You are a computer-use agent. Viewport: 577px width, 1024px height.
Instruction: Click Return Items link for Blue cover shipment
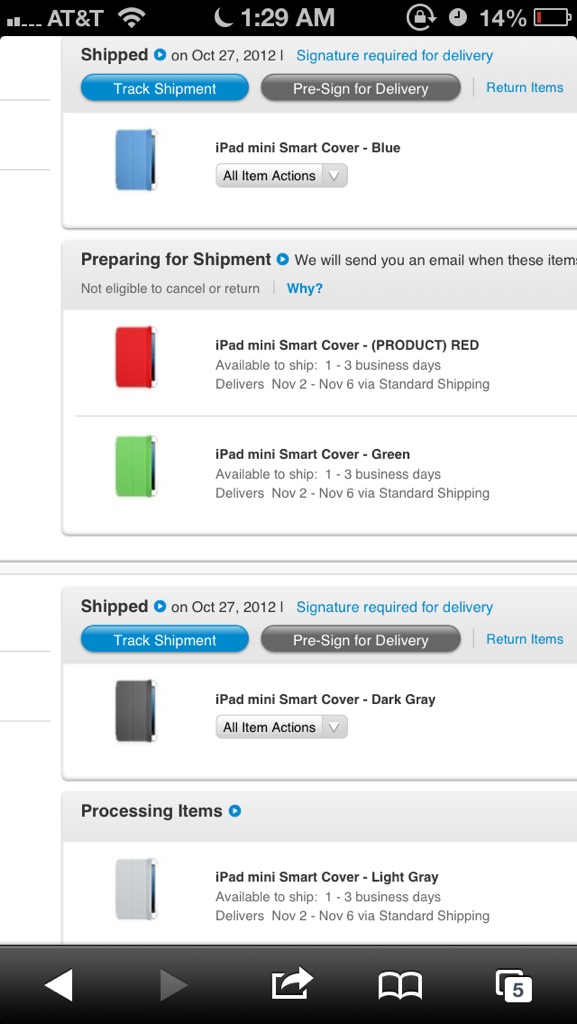coord(525,88)
